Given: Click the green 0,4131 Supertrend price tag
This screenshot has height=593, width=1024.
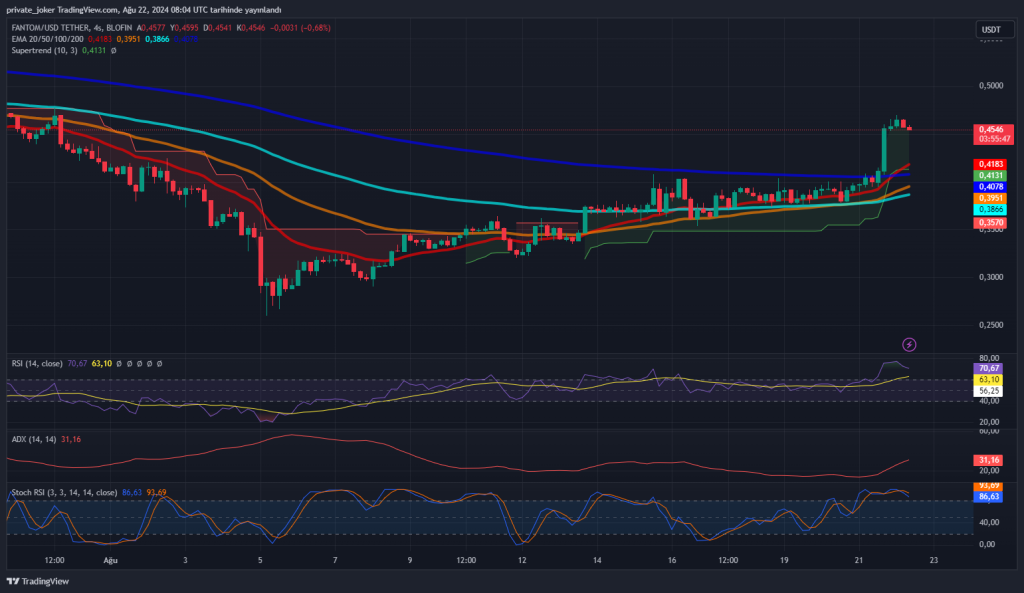Looking at the screenshot, I should tap(991, 175).
